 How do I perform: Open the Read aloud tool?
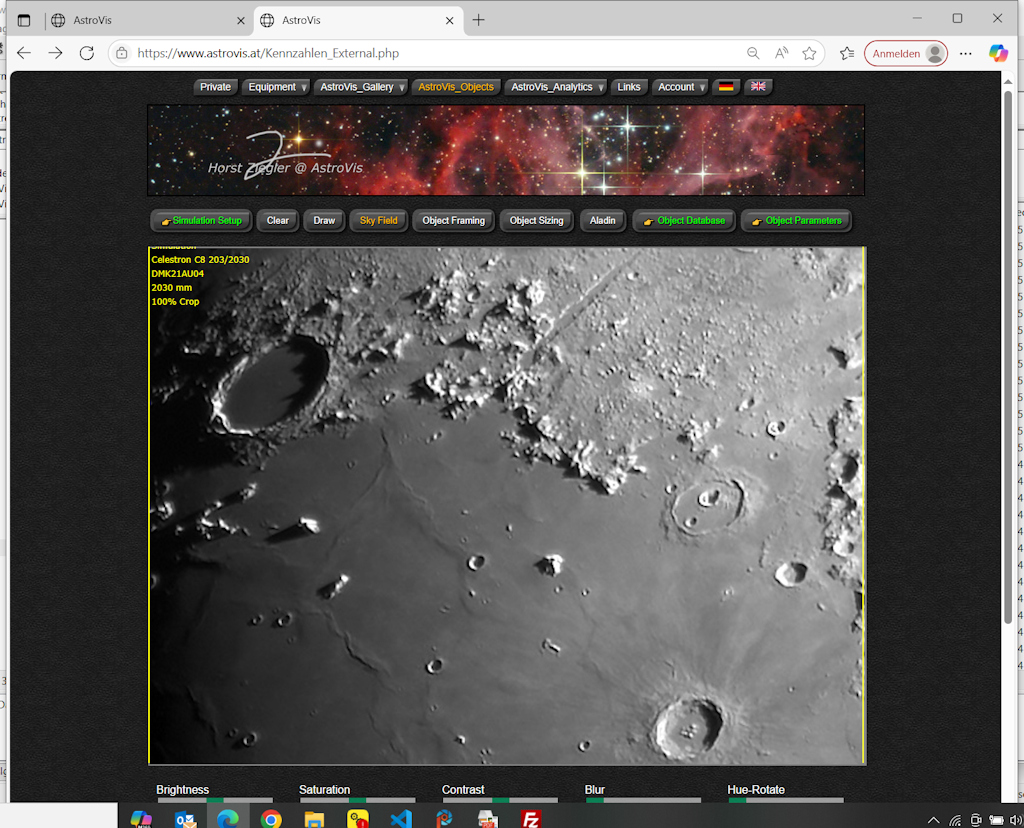tap(781, 53)
